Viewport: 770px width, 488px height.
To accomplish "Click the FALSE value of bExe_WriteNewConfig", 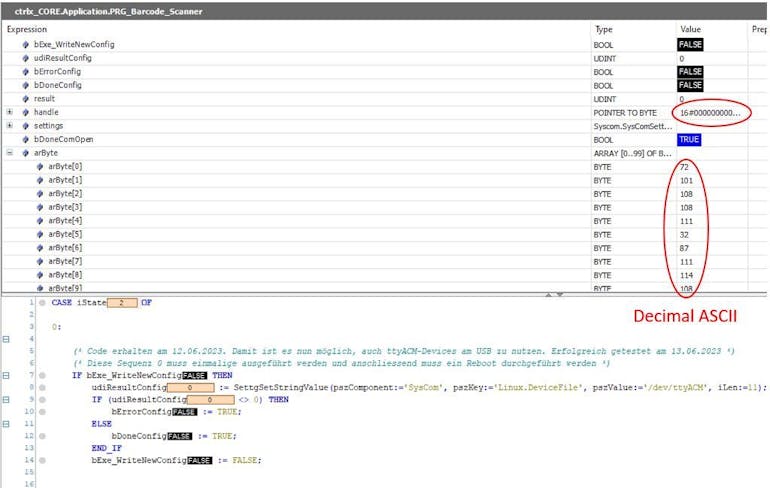I will (x=690, y=45).
